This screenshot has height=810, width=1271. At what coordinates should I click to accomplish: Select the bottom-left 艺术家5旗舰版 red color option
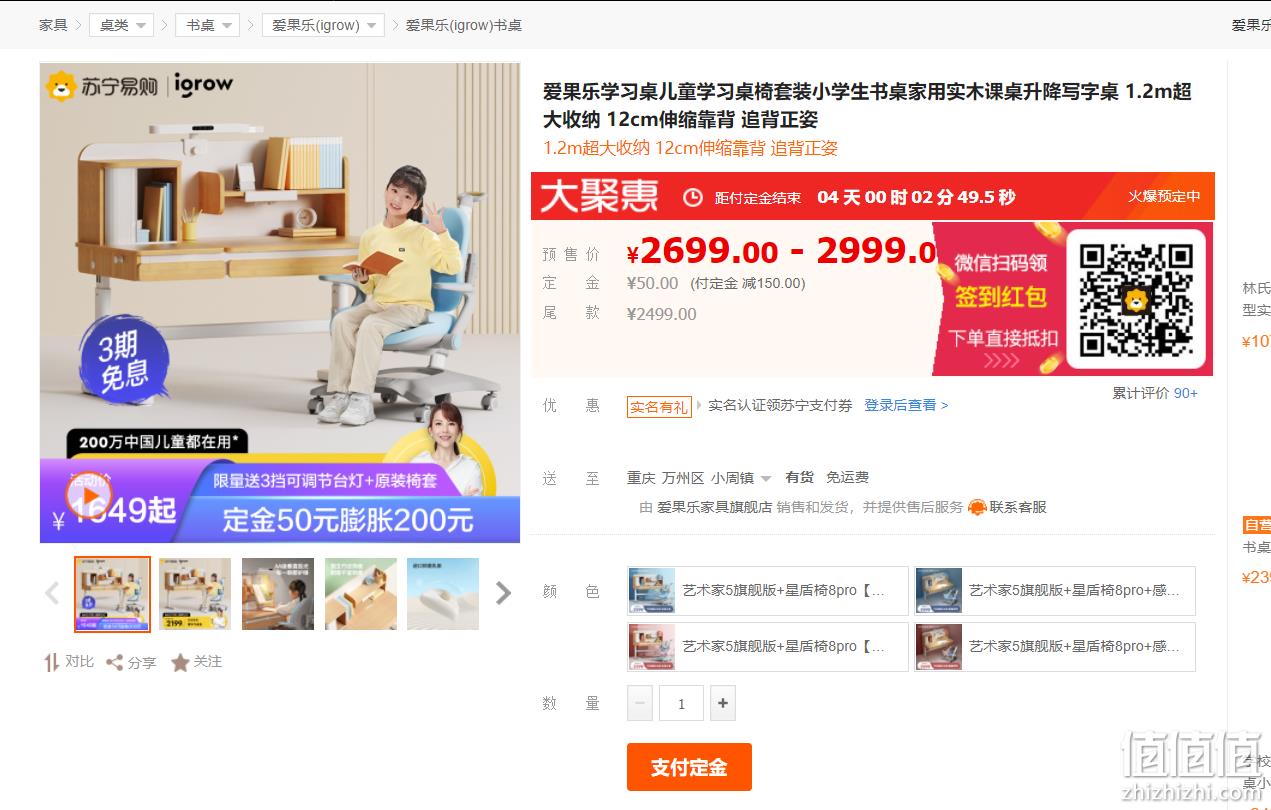tap(768, 646)
